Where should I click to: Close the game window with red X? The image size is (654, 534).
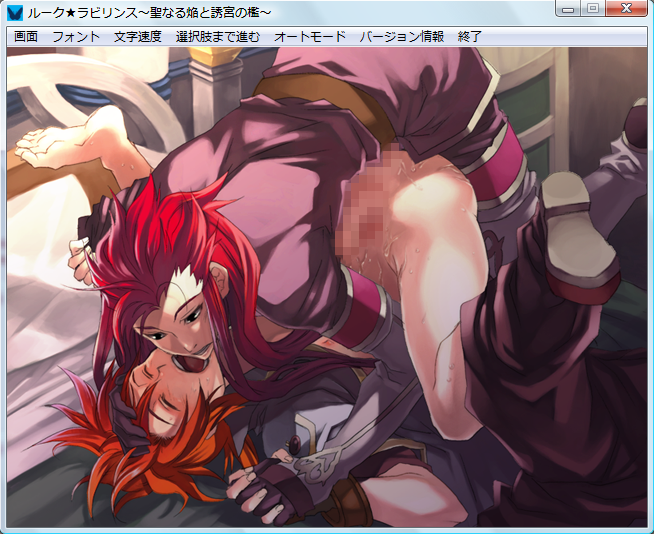coord(627,9)
